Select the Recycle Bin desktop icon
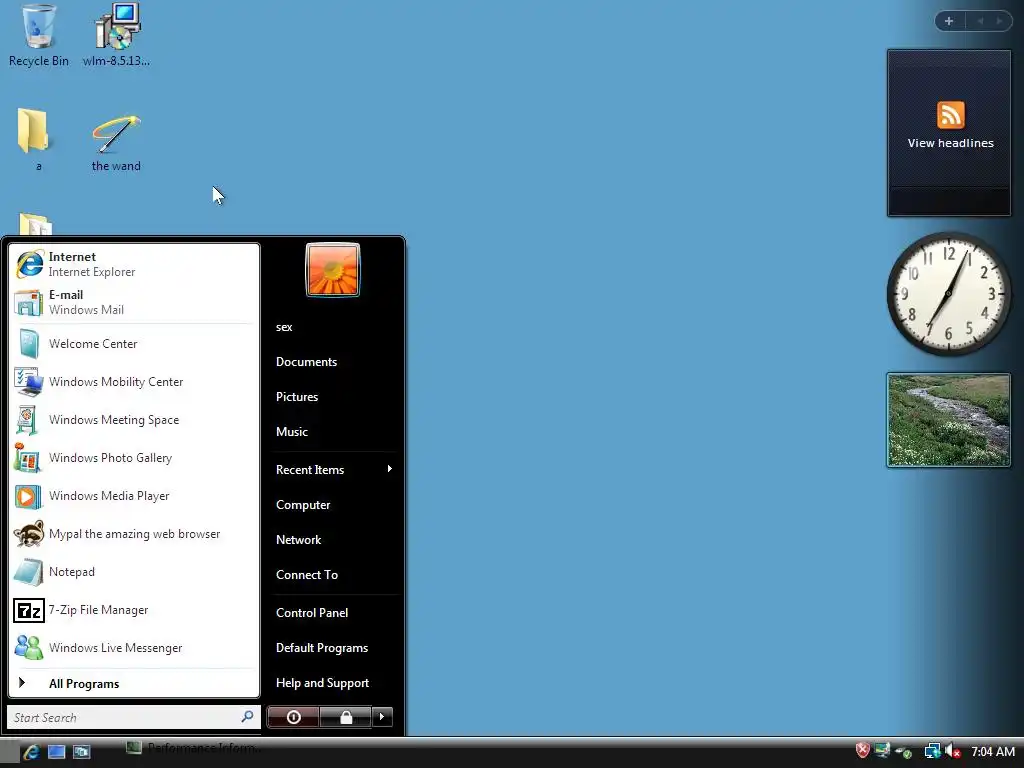The width and height of the screenshot is (1024, 768). coord(39,35)
